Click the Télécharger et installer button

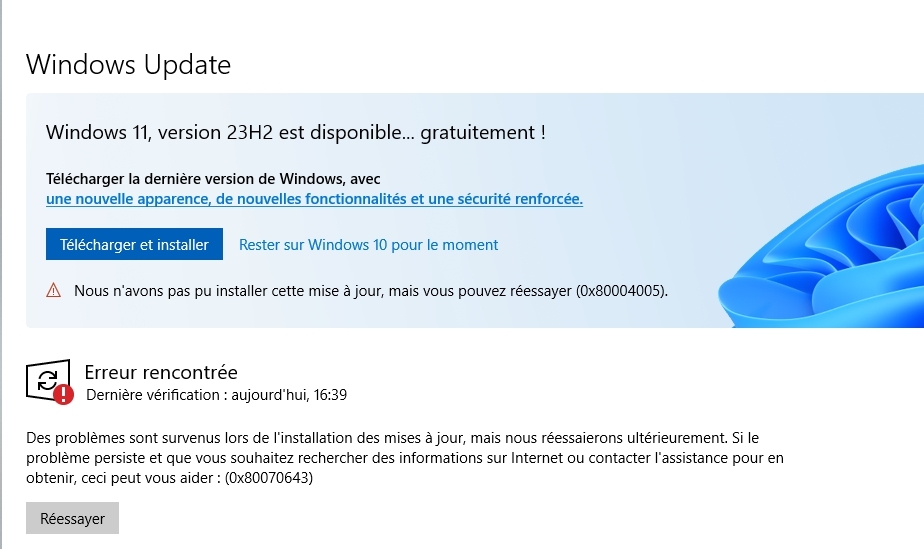(134, 244)
